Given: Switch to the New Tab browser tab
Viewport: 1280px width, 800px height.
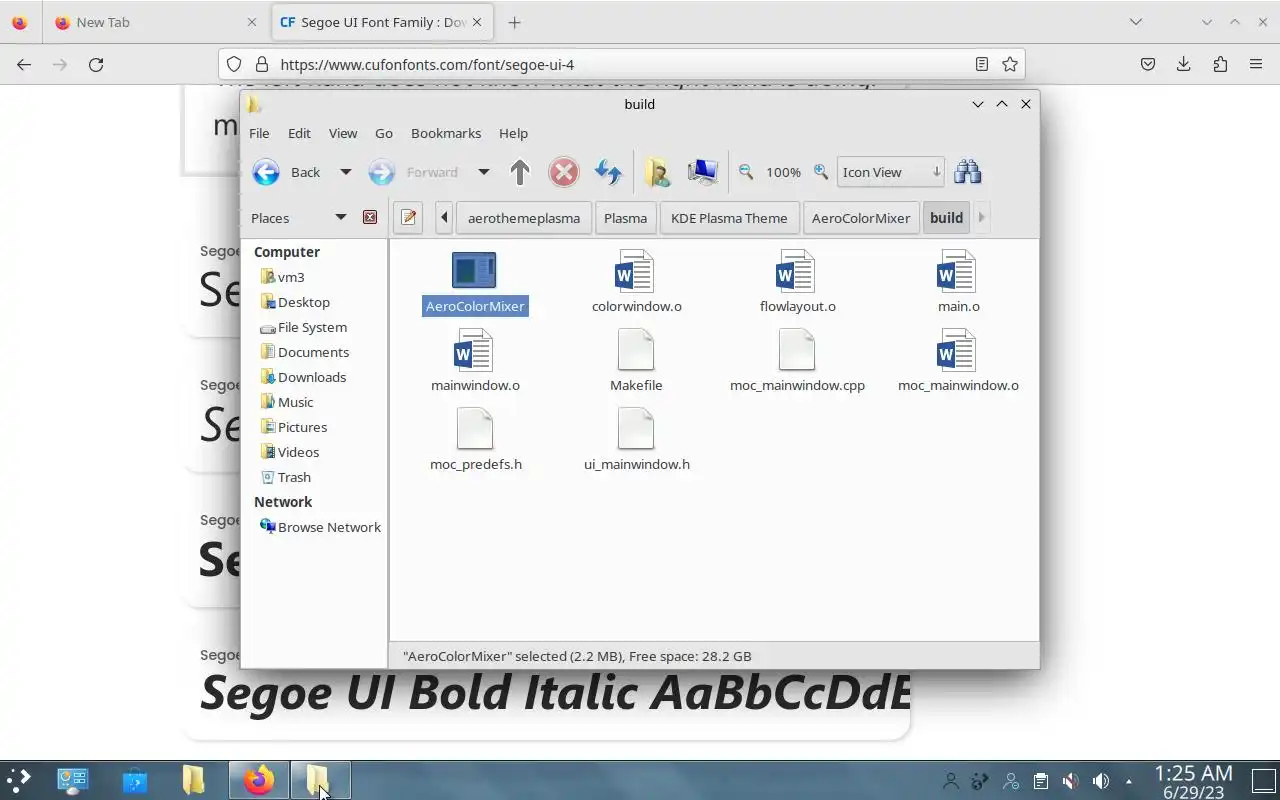Looking at the screenshot, I should 155,22.
